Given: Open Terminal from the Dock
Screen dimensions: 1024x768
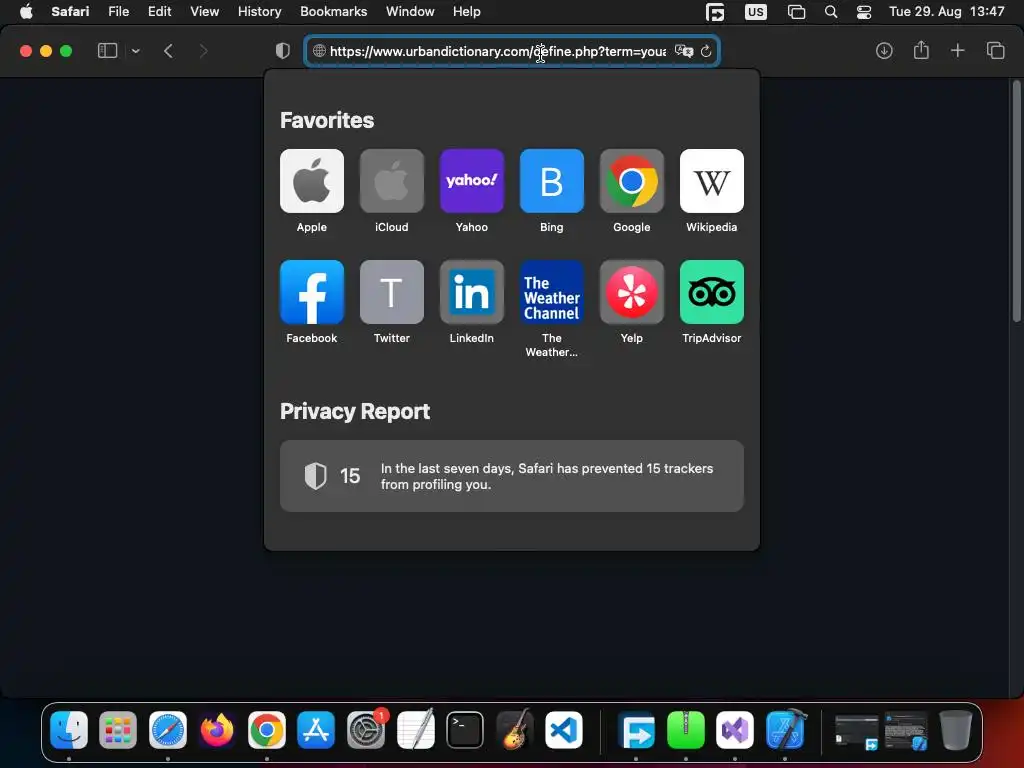Looking at the screenshot, I should coord(465,729).
